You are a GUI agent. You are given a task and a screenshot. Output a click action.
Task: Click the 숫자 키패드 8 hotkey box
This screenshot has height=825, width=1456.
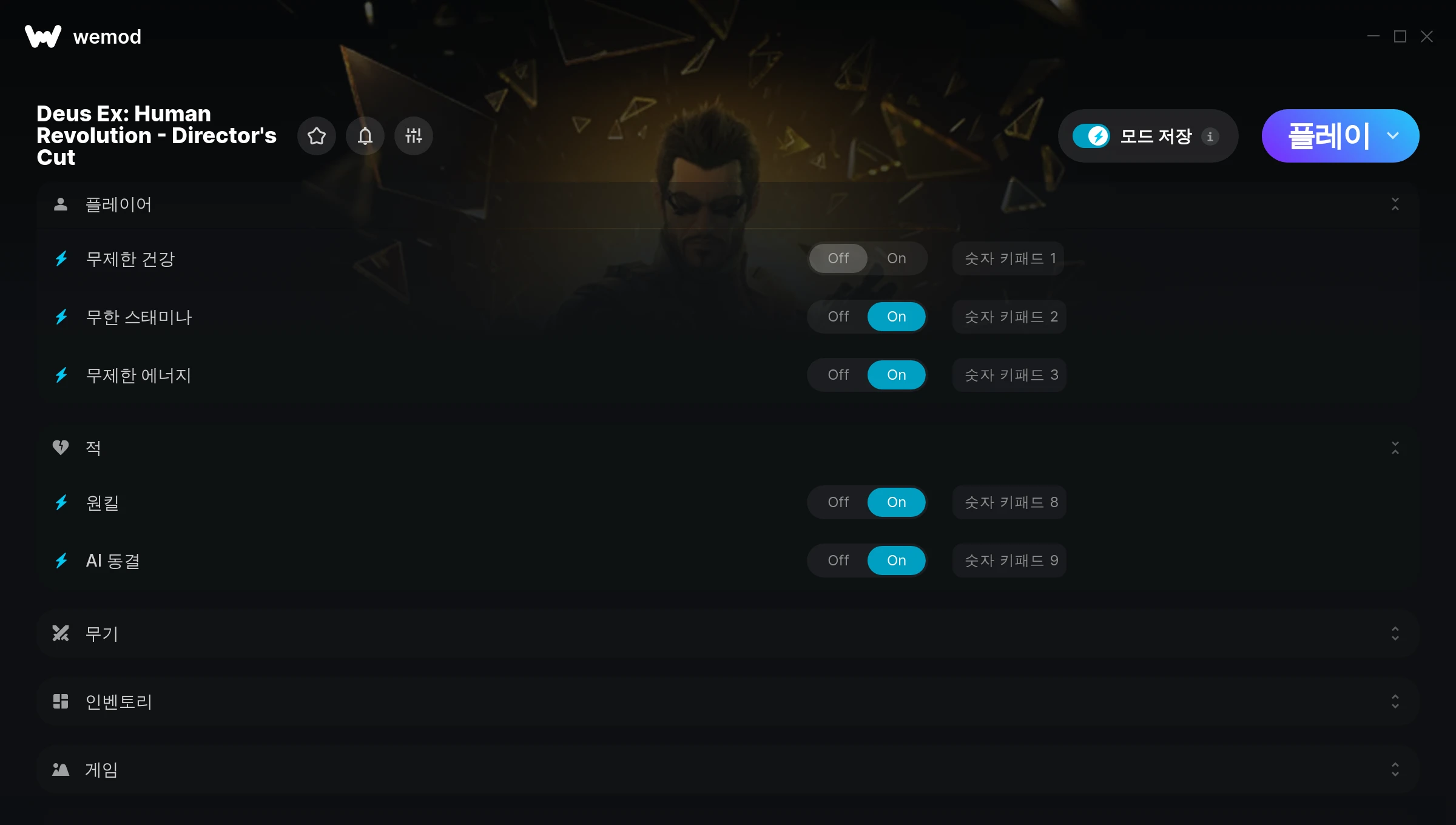coord(1009,502)
